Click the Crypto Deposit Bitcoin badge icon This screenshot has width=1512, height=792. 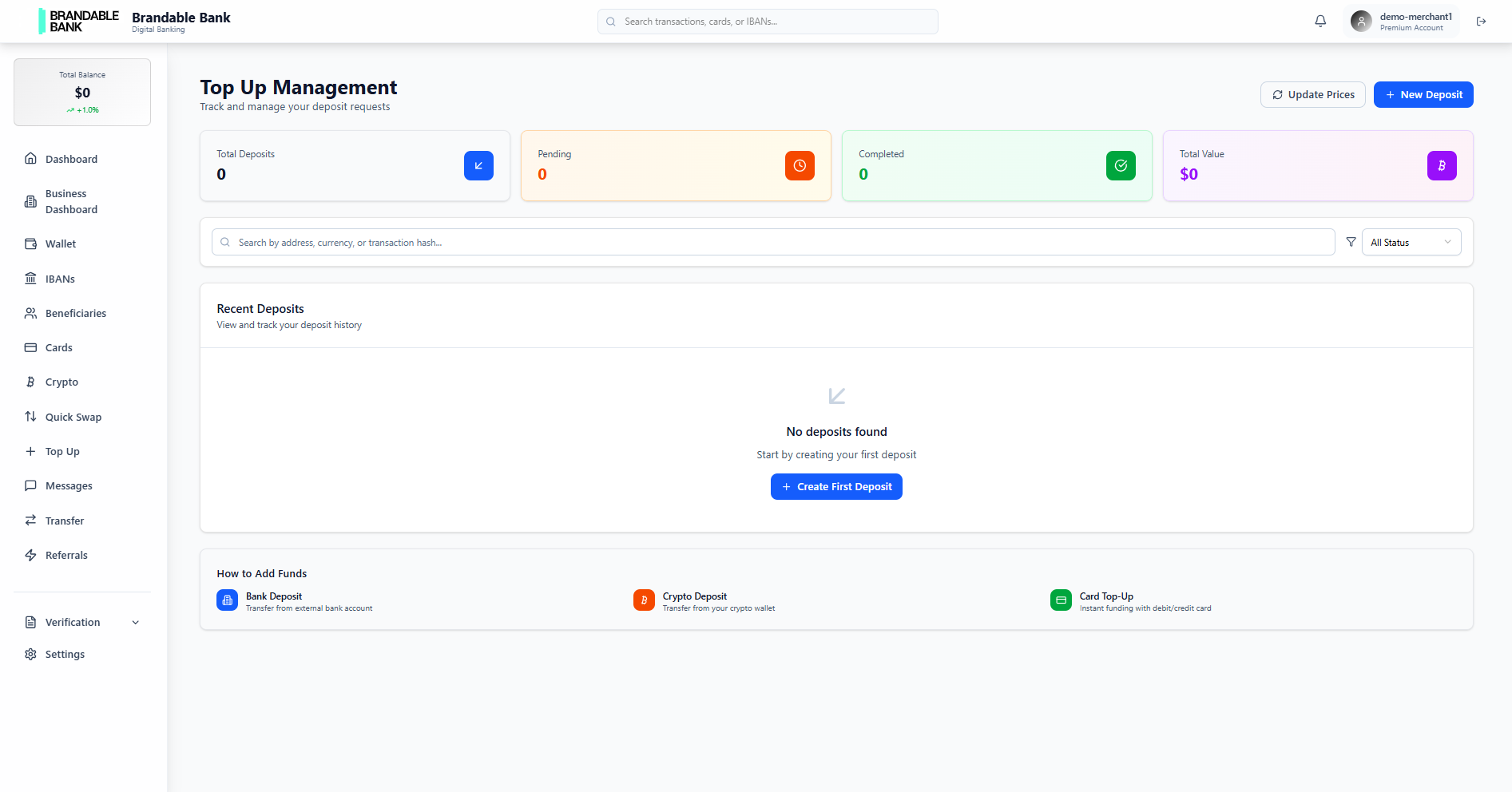point(643,600)
